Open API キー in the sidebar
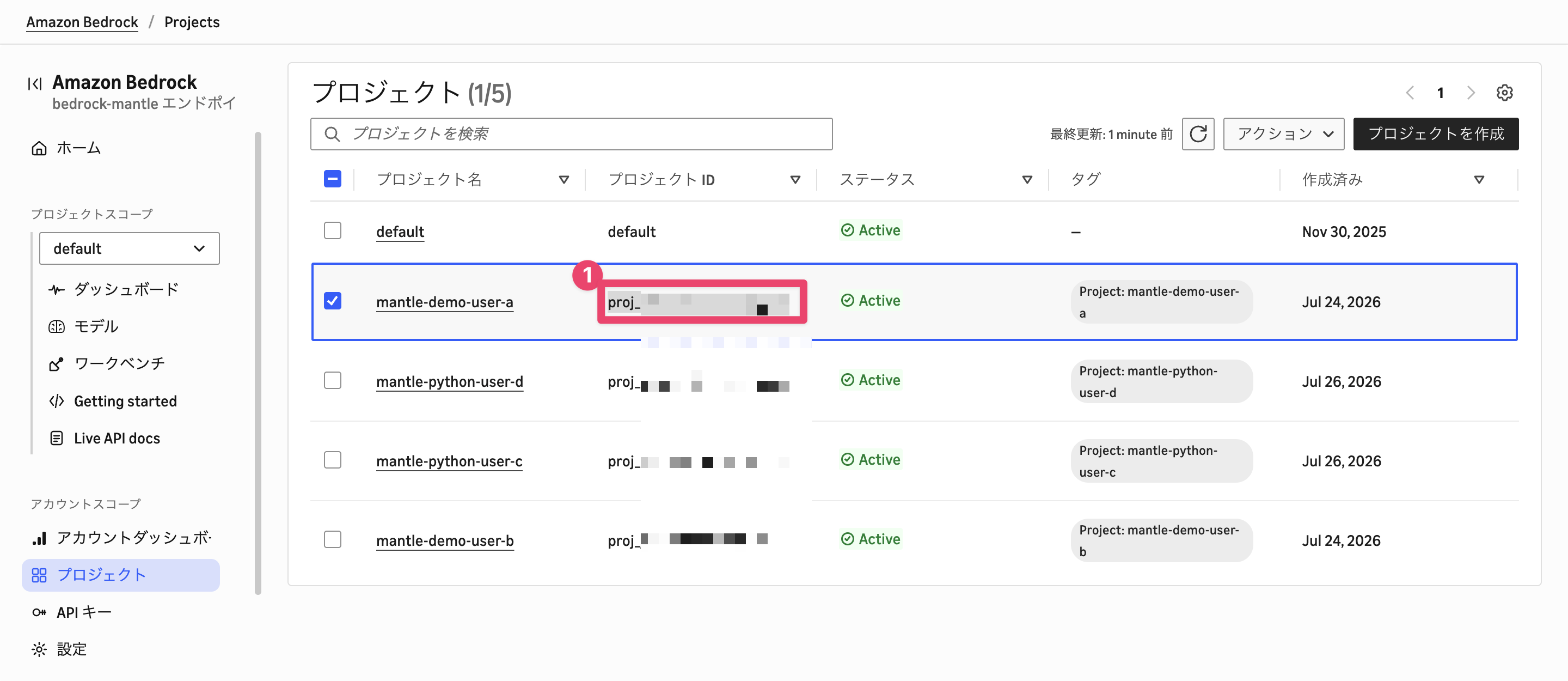Viewport: 1568px width, 681px height. point(84,612)
